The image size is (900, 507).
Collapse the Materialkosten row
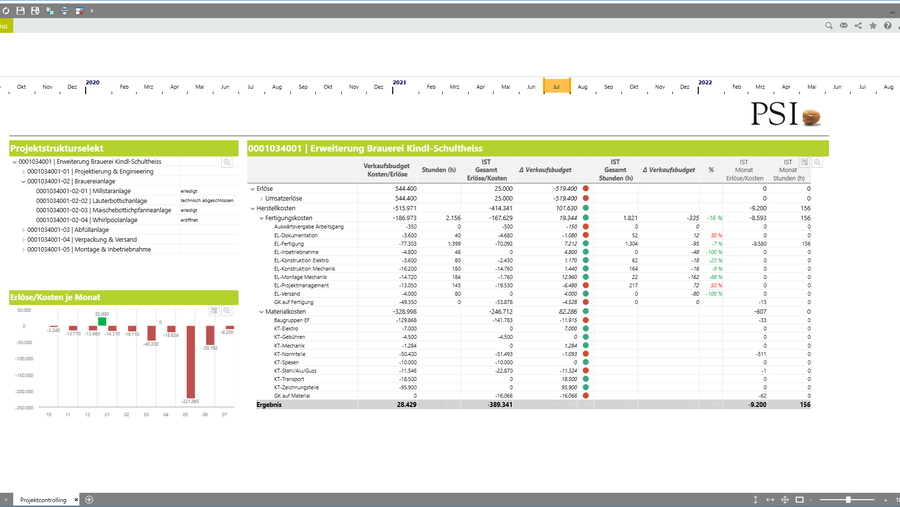click(261, 312)
